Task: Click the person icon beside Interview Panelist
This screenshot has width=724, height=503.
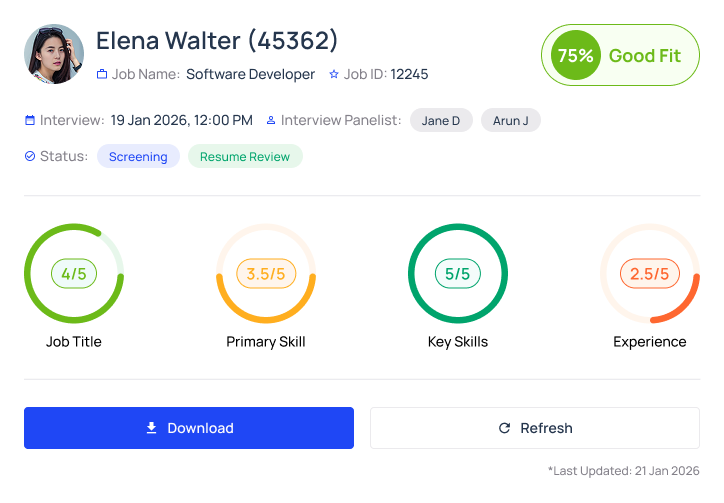Action: click(271, 121)
